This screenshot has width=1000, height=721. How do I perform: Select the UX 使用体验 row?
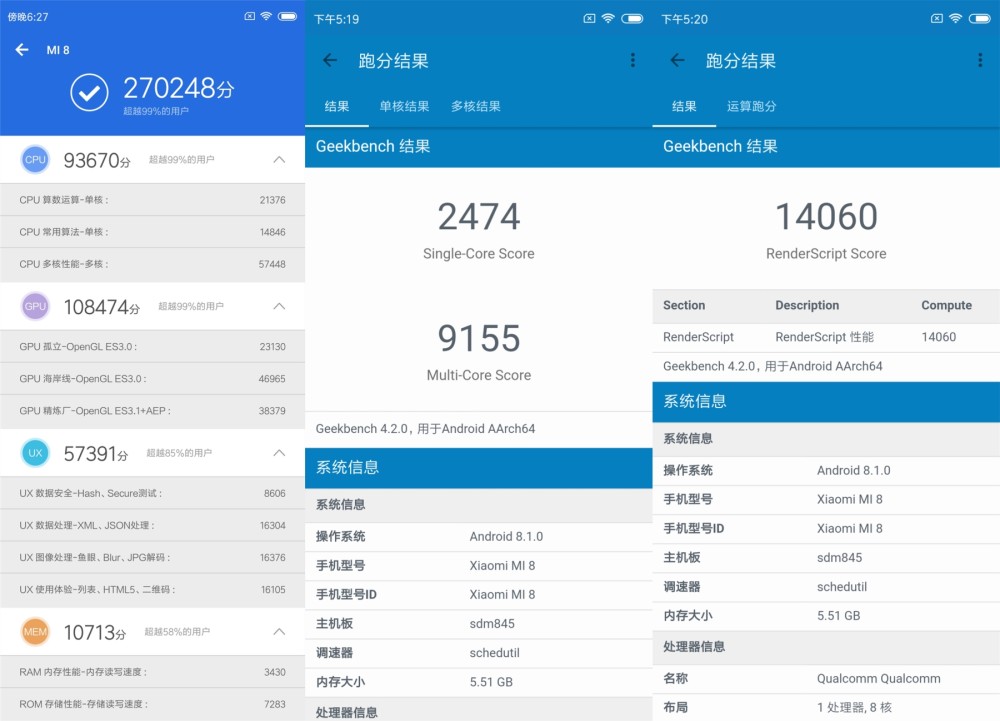pos(152,590)
